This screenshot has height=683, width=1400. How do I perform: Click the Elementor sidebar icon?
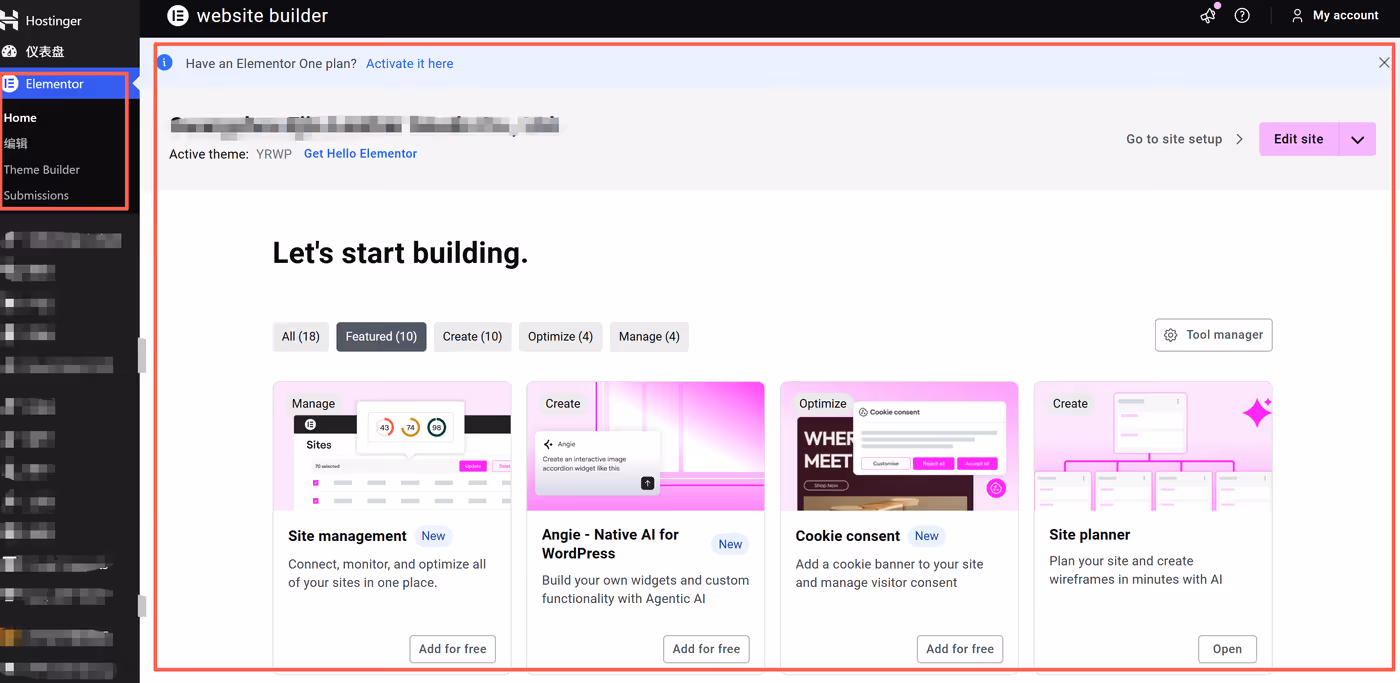(10, 84)
